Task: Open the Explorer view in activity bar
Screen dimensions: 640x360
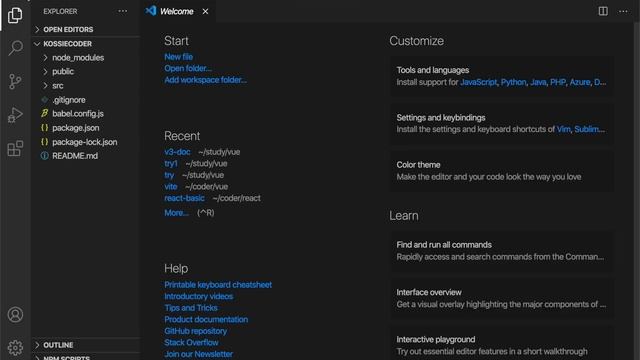Action: tap(15, 15)
